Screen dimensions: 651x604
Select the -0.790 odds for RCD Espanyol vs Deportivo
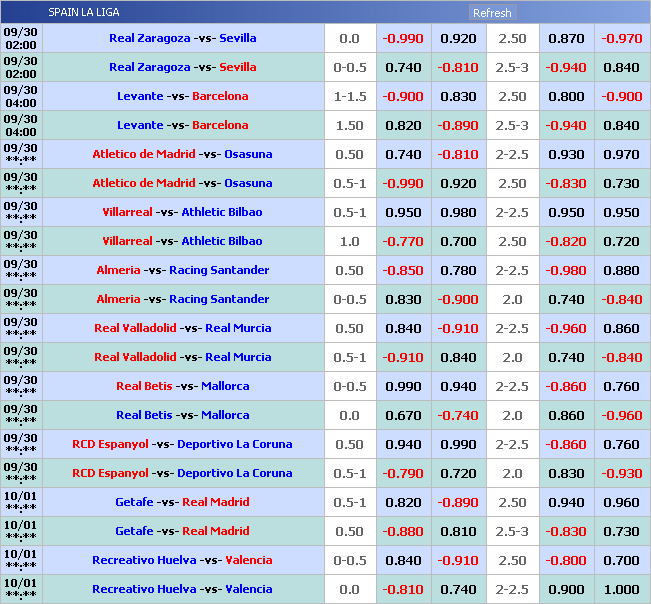click(403, 473)
